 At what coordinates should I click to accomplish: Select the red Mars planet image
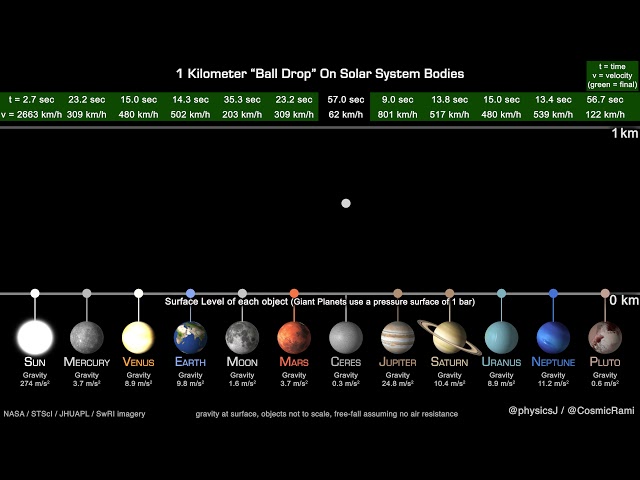pyautogui.click(x=294, y=338)
